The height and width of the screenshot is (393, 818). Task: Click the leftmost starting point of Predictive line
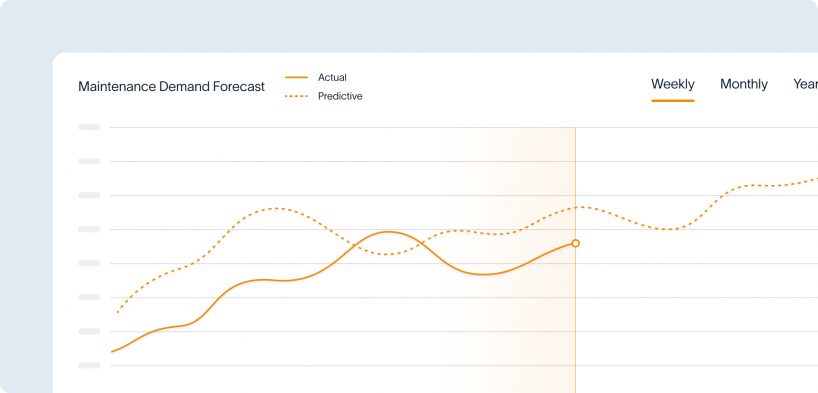[x=117, y=312]
